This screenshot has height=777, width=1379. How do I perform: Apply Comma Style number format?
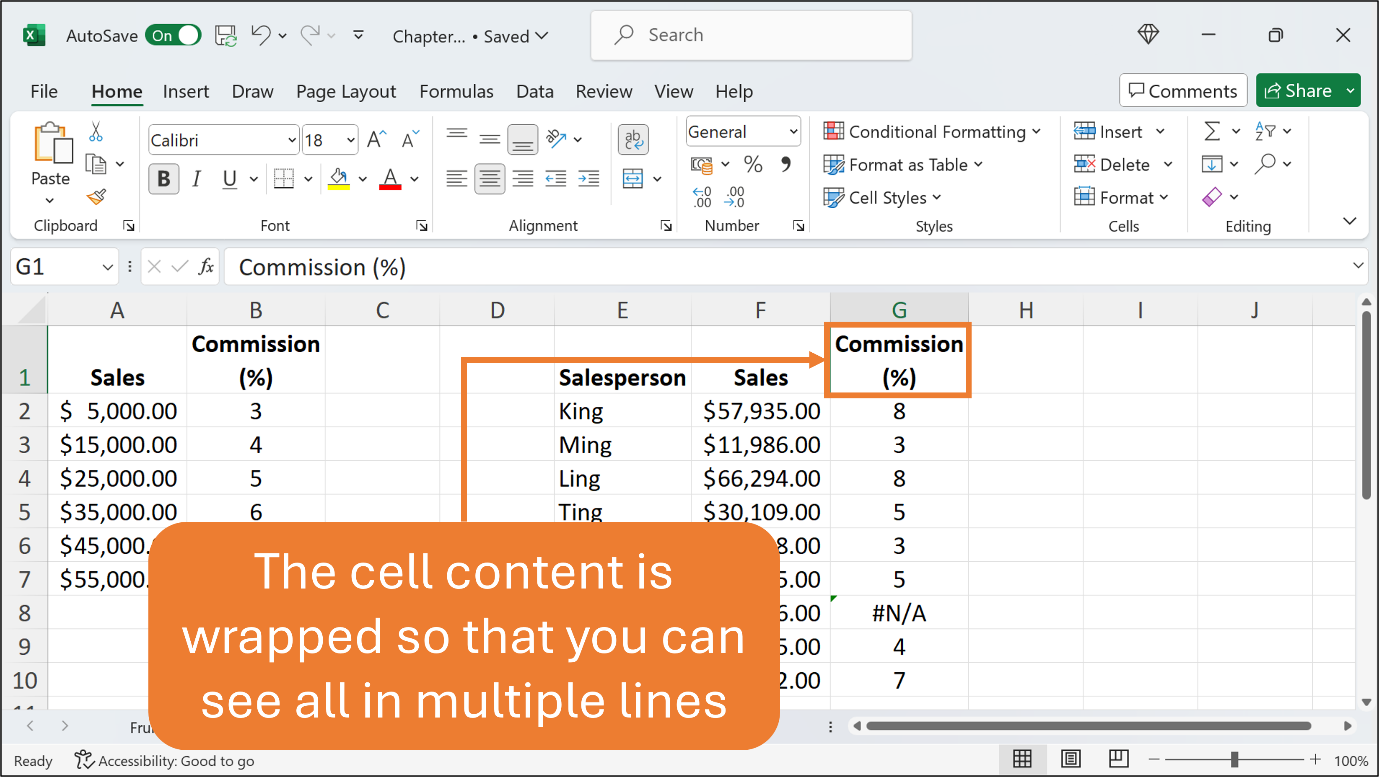(x=785, y=164)
